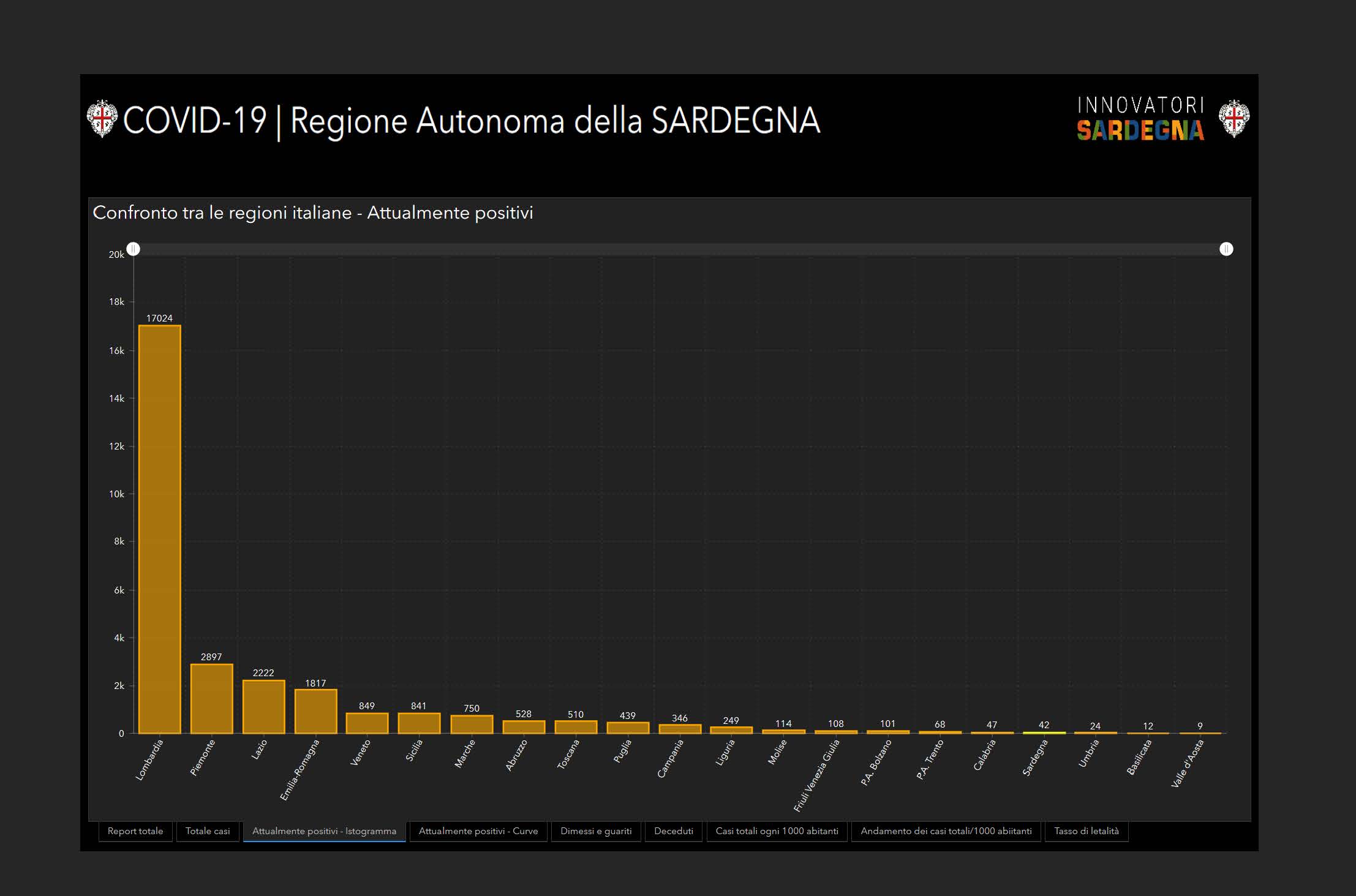Open the Attualmente positivi - Curve tab
The width and height of the screenshot is (1356, 896).
pyautogui.click(x=478, y=831)
